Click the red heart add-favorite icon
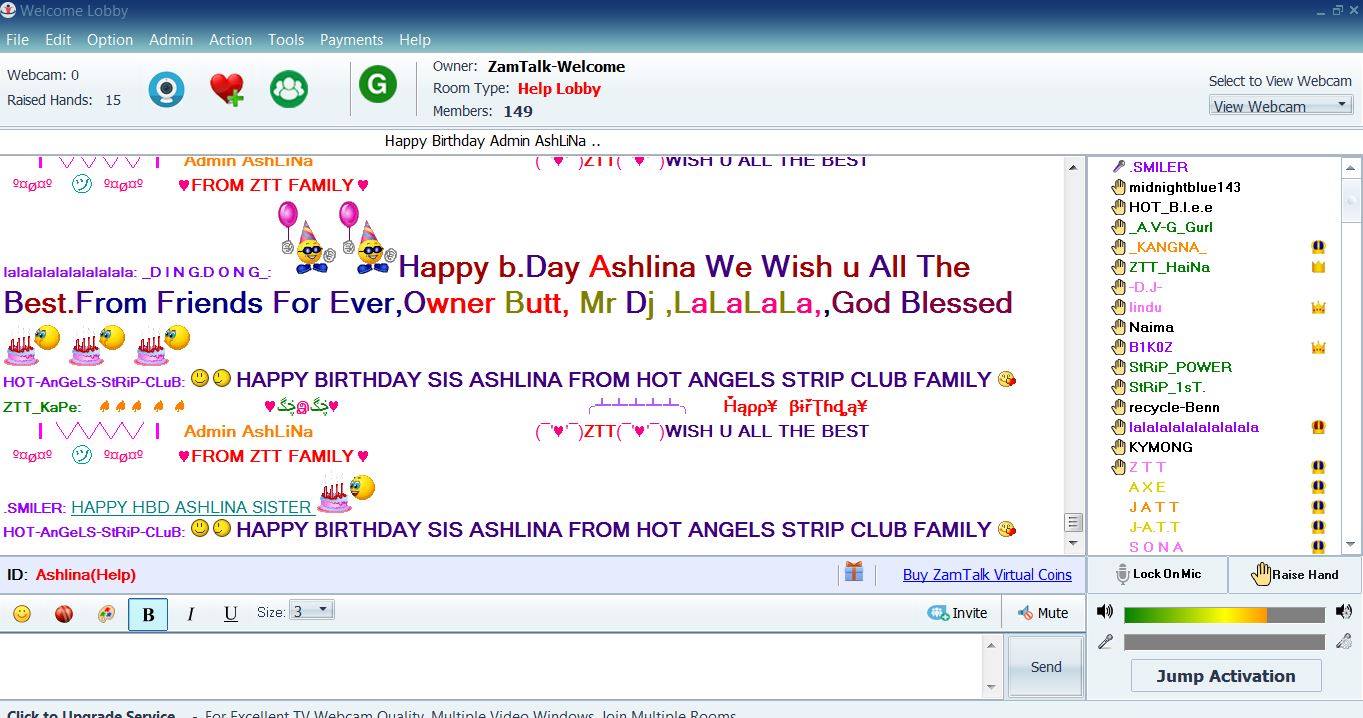The width and height of the screenshot is (1363, 718). point(227,89)
